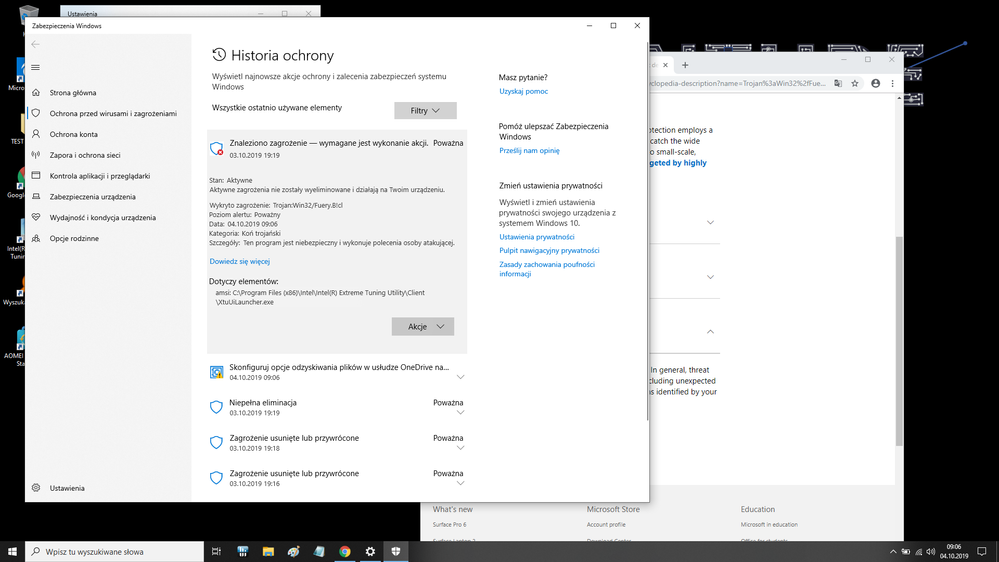The image size is (999, 562).
Task: Click the person icon for Ochrona konta
Action: (36, 134)
